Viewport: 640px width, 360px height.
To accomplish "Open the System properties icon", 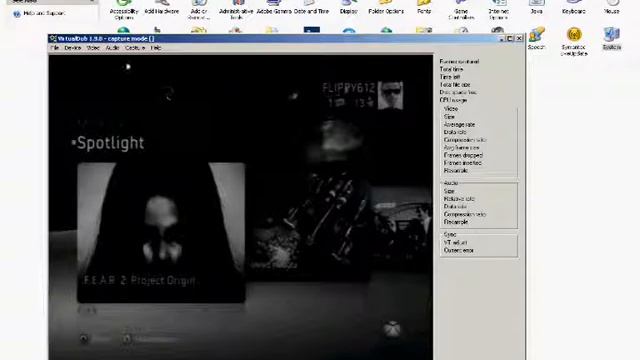I will pyautogui.click(x=611, y=38).
